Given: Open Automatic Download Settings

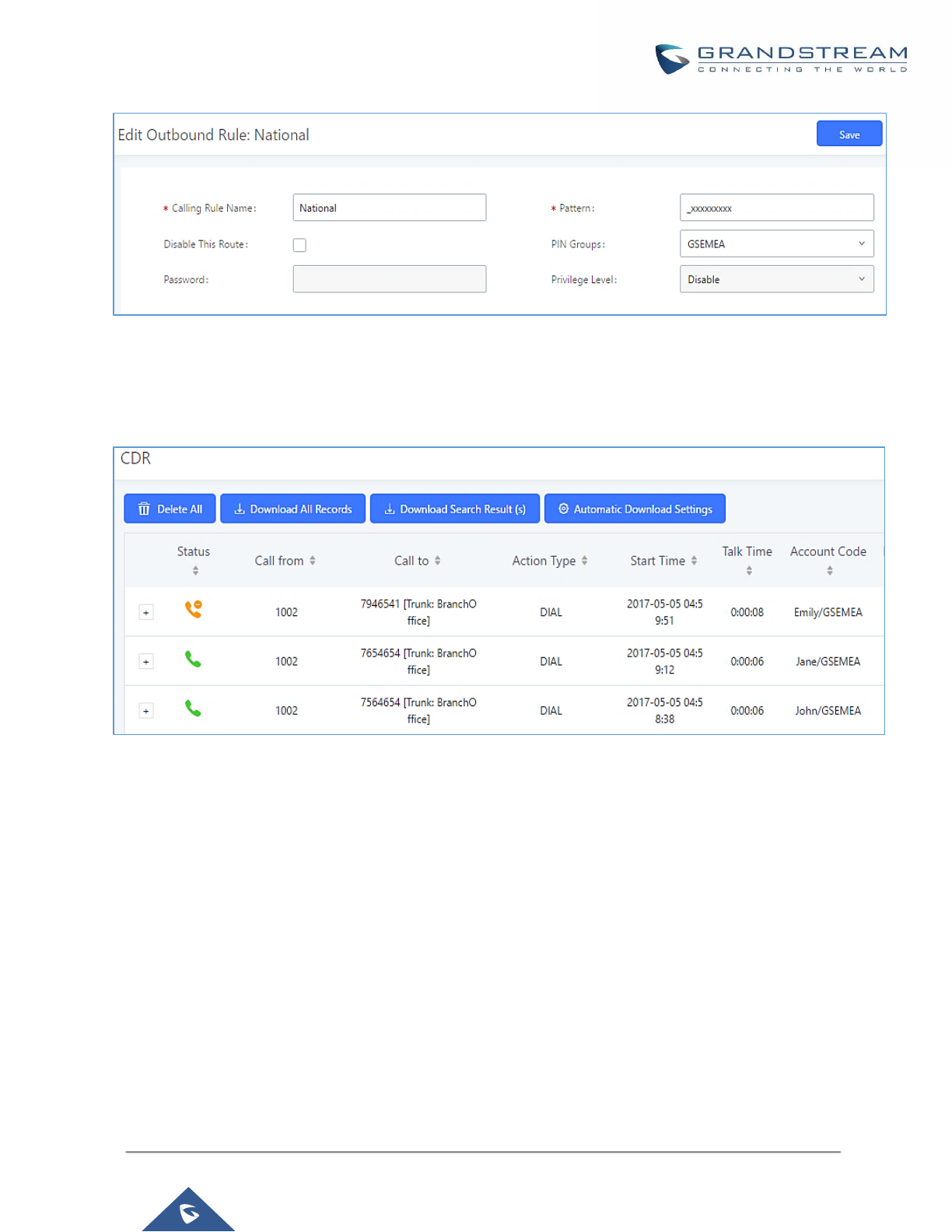Looking at the screenshot, I should [x=635, y=509].
